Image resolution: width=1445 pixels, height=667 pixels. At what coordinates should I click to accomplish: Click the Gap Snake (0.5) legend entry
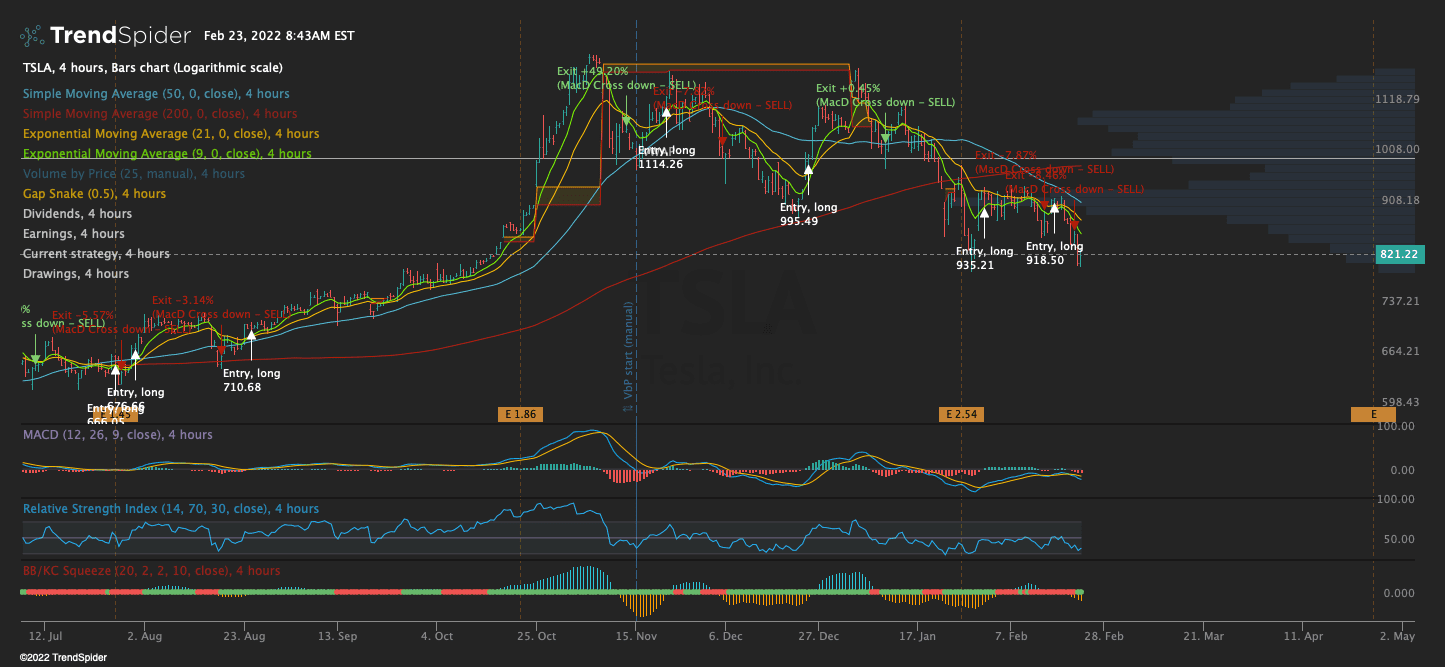[94, 194]
